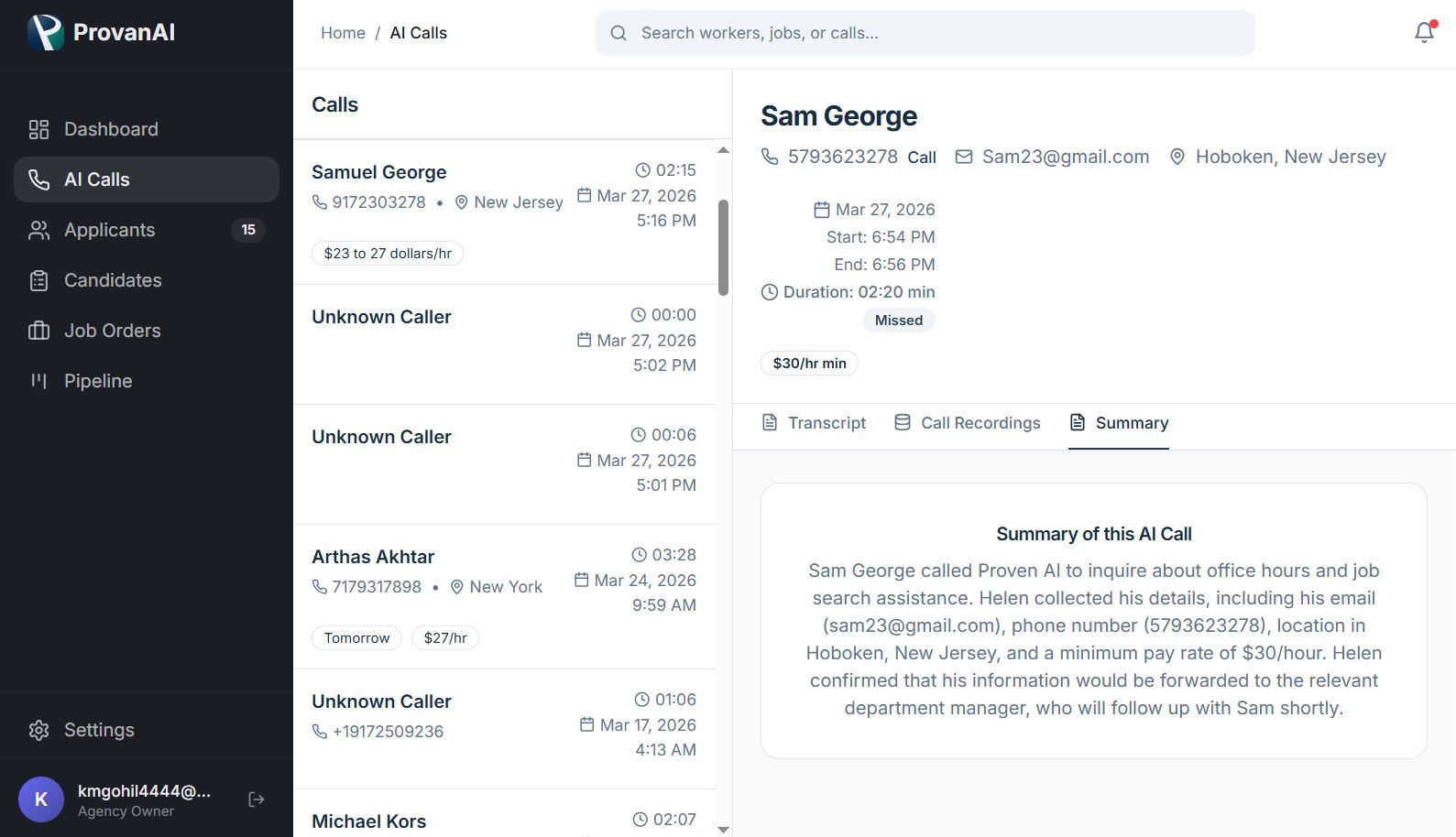The height and width of the screenshot is (837, 1456).
Task: Click the notification bell icon
Action: coord(1424,33)
